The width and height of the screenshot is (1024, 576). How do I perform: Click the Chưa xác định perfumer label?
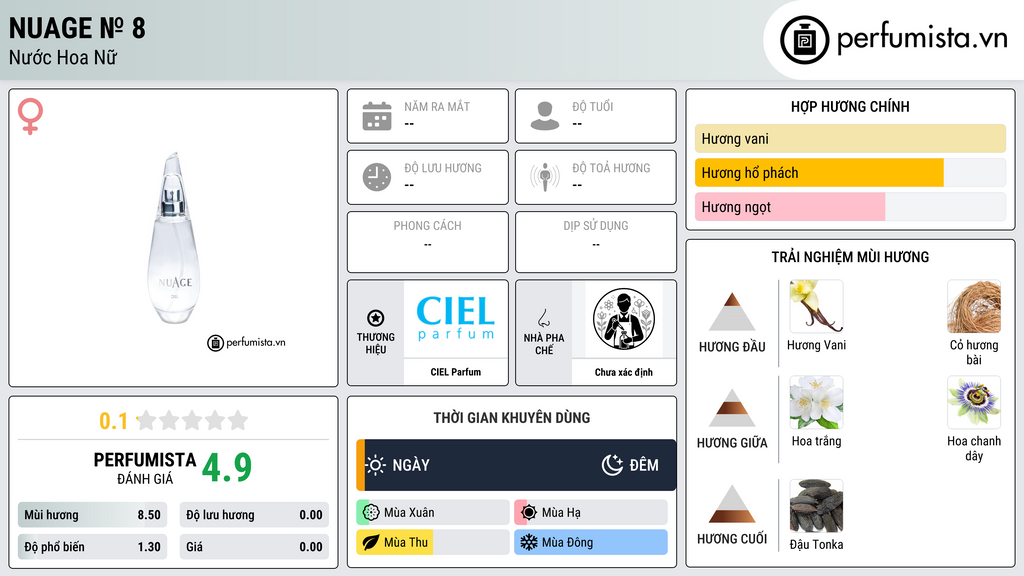[624, 372]
